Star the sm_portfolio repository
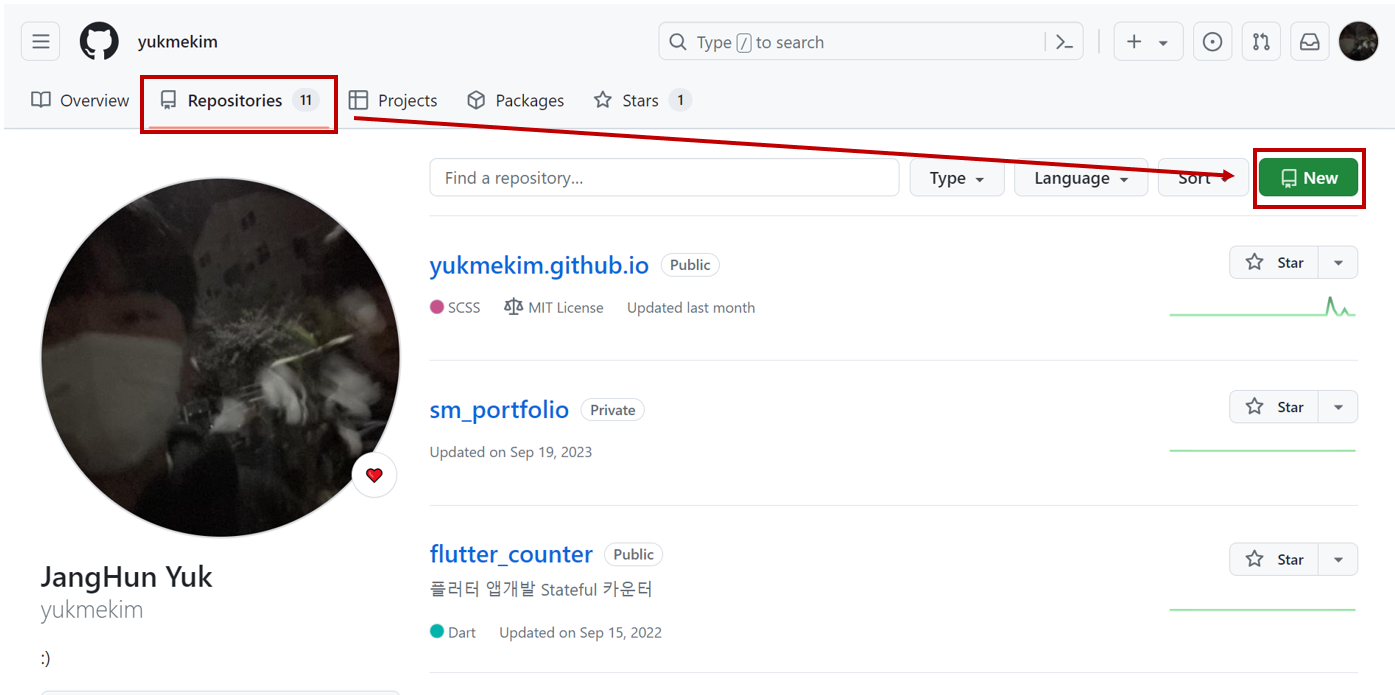This screenshot has width=1395, height=695. pos(1274,407)
